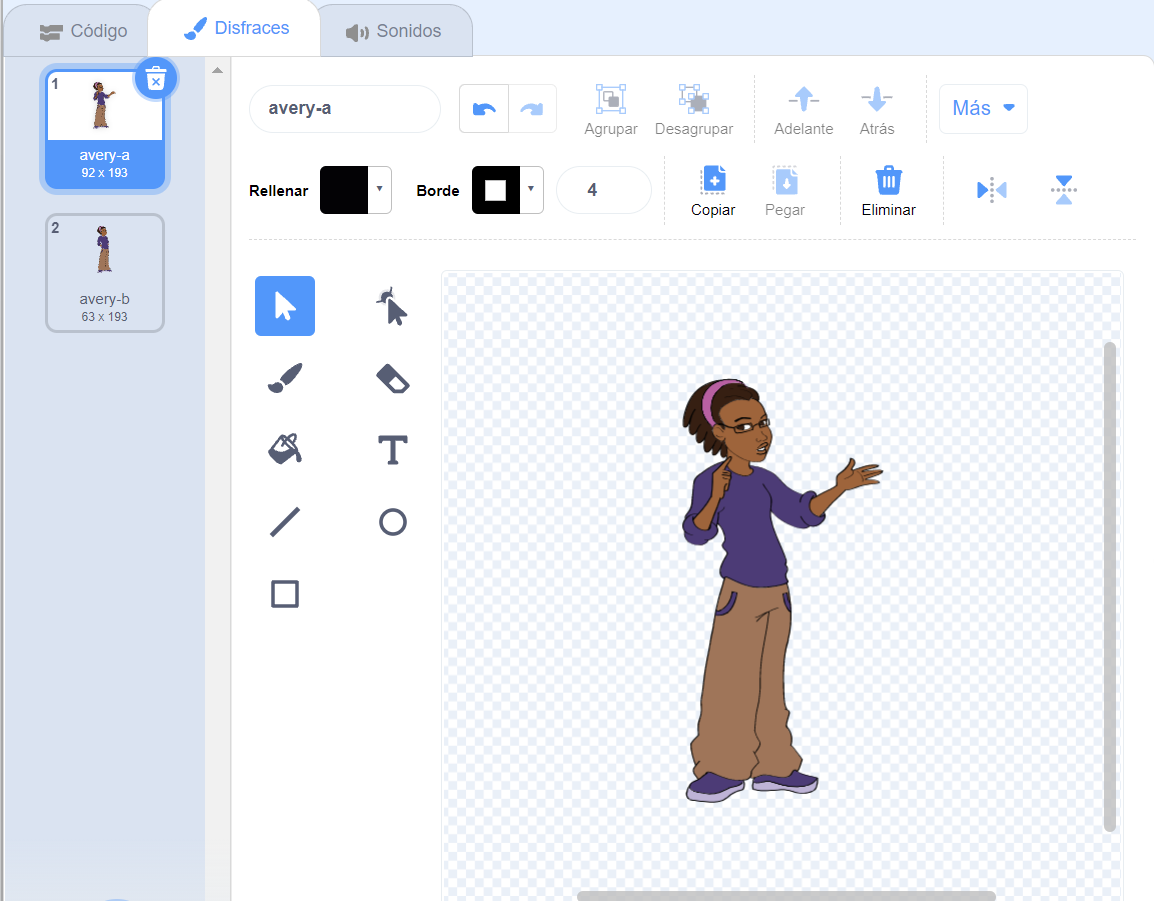Viewport: 1154px width, 901px height.
Task: Choose the Reshape tool
Action: pyautogui.click(x=392, y=306)
